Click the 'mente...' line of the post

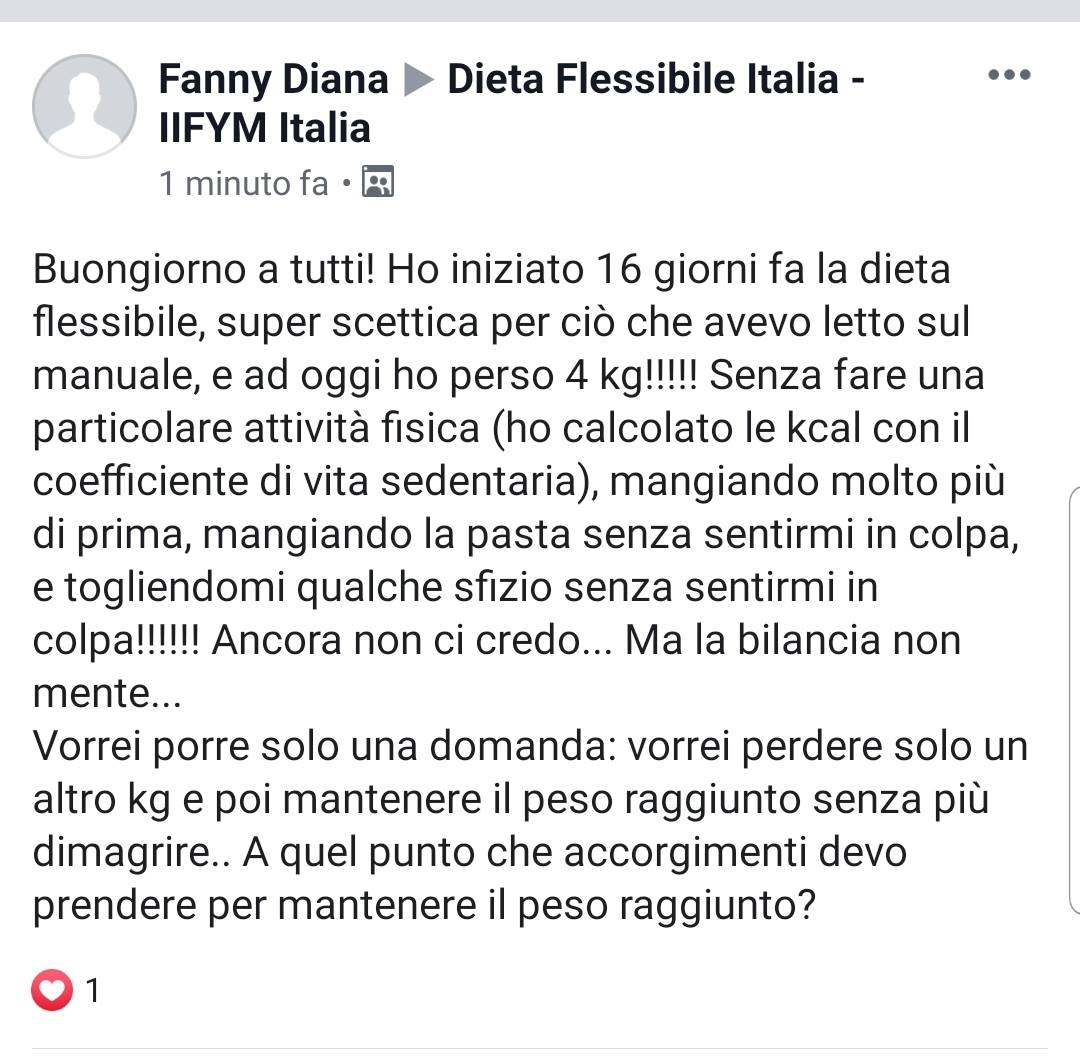coord(107,694)
